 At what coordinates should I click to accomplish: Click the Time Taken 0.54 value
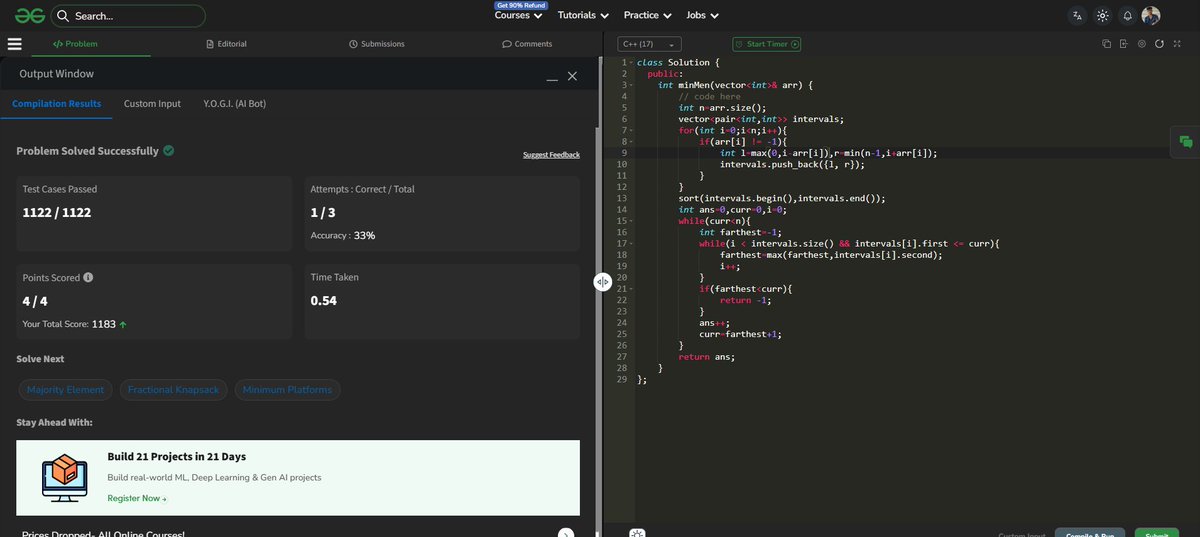[x=324, y=301]
